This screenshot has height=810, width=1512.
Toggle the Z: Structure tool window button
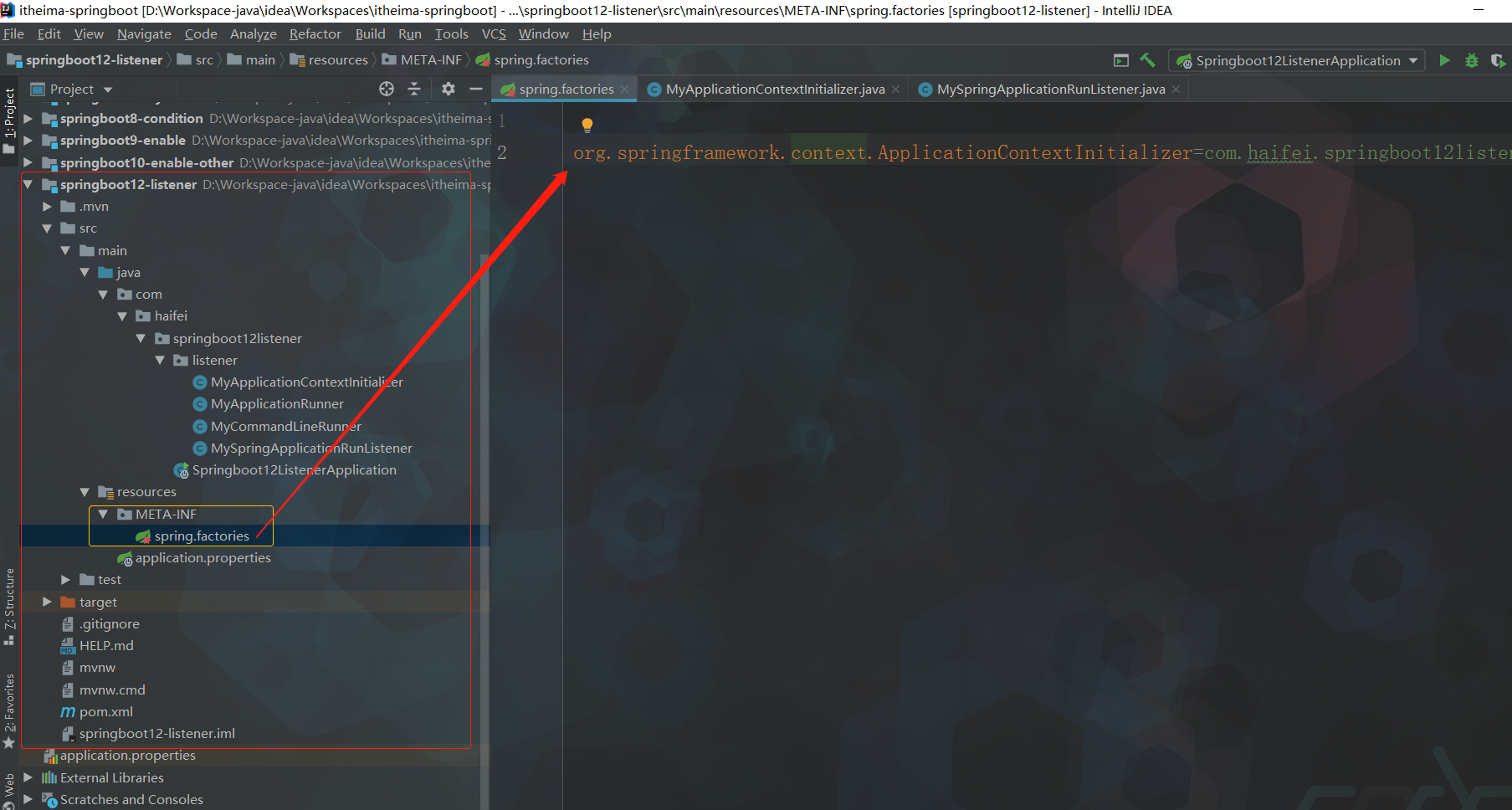pyautogui.click(x=9, y=607)
